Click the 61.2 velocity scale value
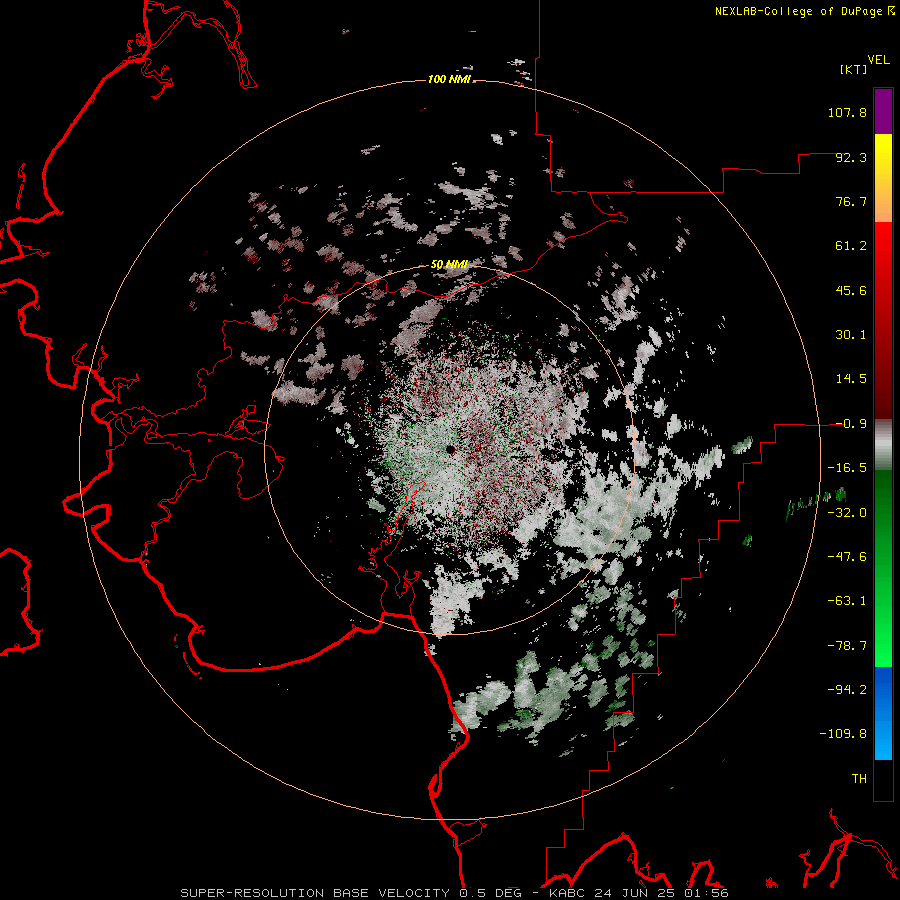Image resolution: width=900 pixels, height=900 pixels. pos(851,246)
